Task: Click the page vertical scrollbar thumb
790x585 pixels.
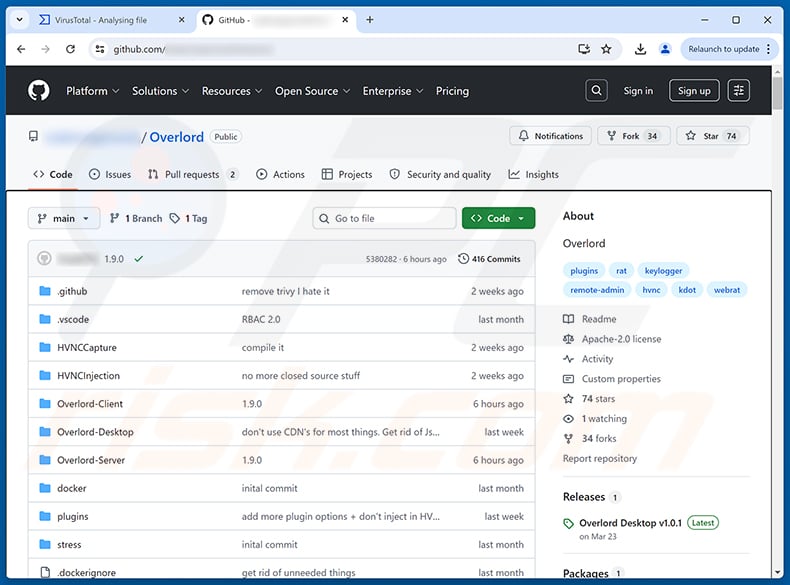Action: pos(777,93)
